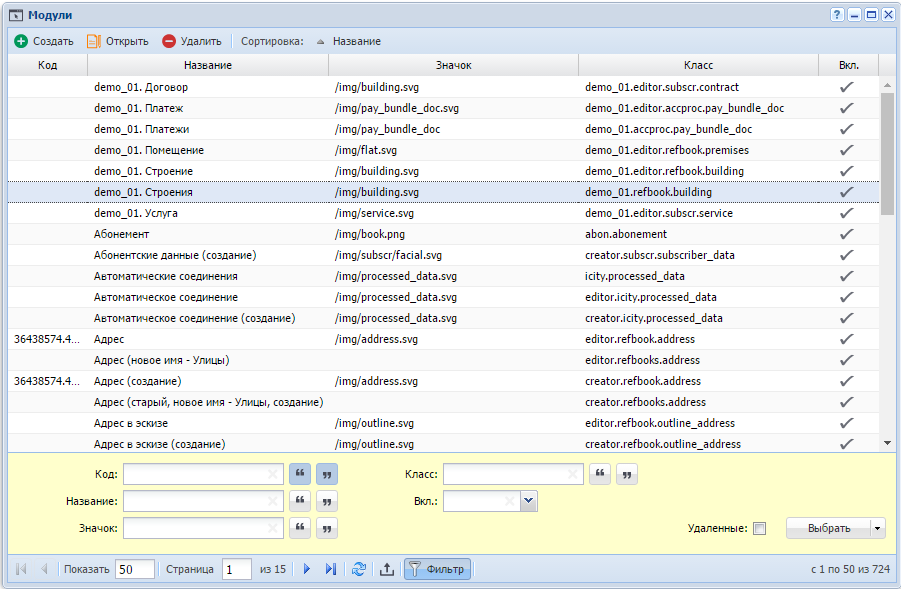Toggle the closing quote button beside Код
Image resolution: width=901 pixels, height=589 pixels.
[327, 474]
